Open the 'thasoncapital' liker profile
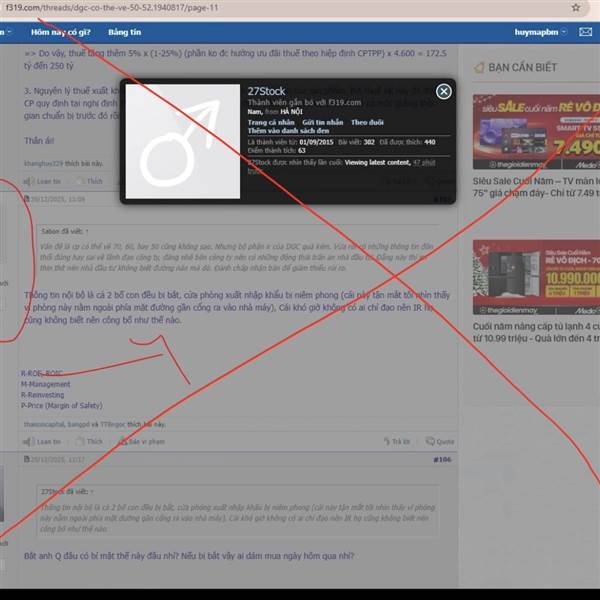This screenshot has height=600, width=600. pos(44,424)
